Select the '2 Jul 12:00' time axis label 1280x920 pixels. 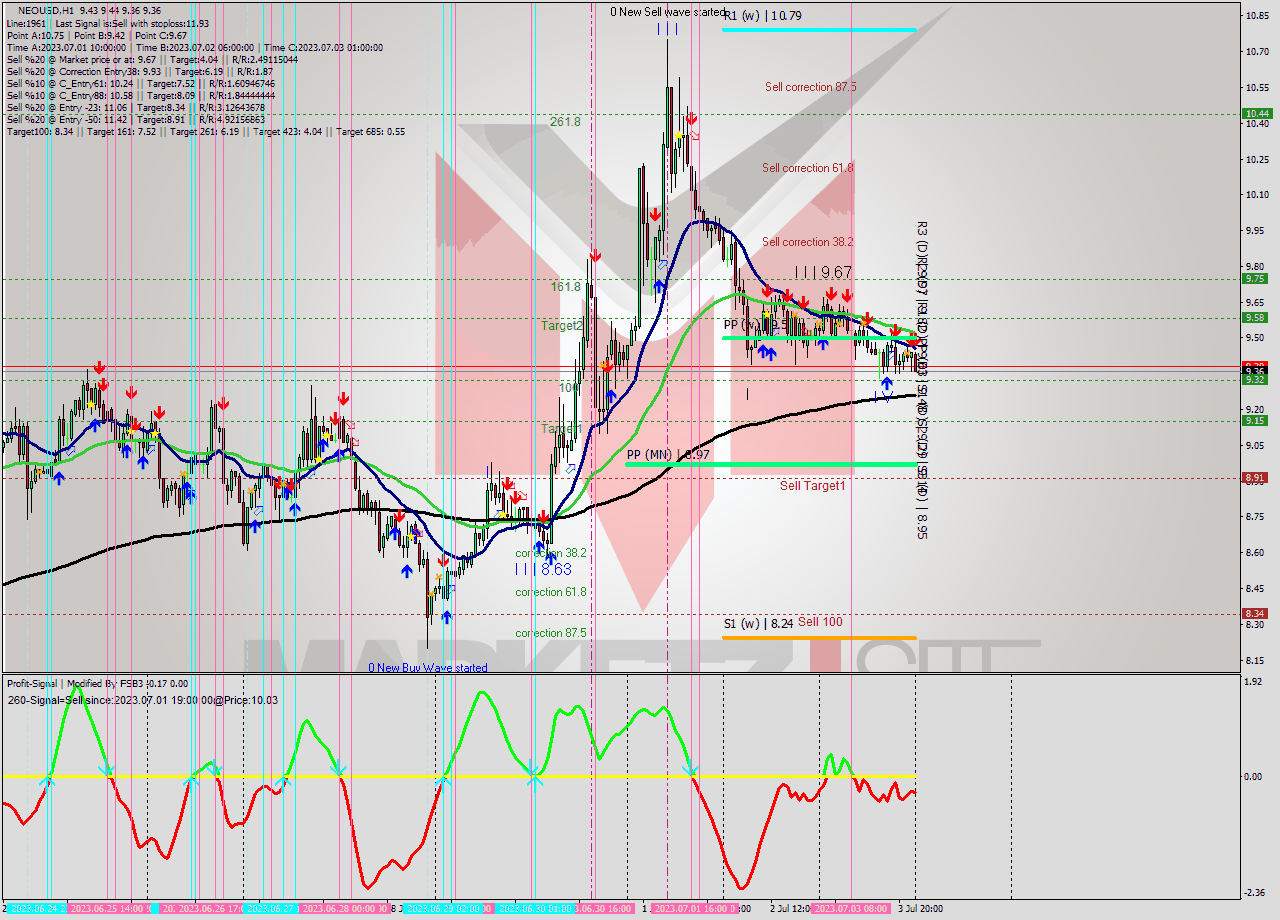click(791, 908)
